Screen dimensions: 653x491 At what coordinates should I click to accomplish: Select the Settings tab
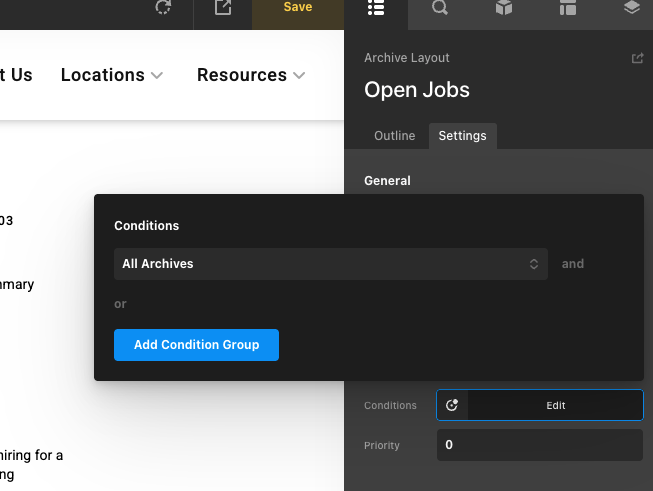(462, 136)
